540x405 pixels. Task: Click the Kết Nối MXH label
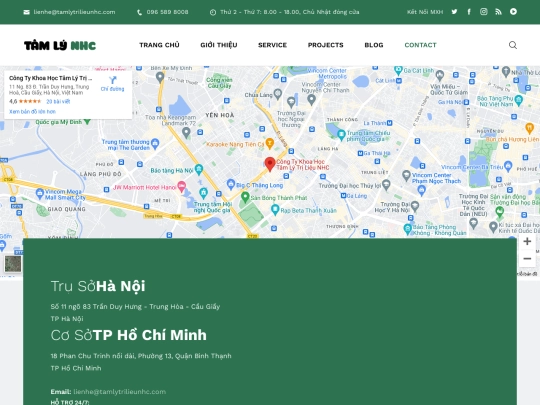coord(425,12)
